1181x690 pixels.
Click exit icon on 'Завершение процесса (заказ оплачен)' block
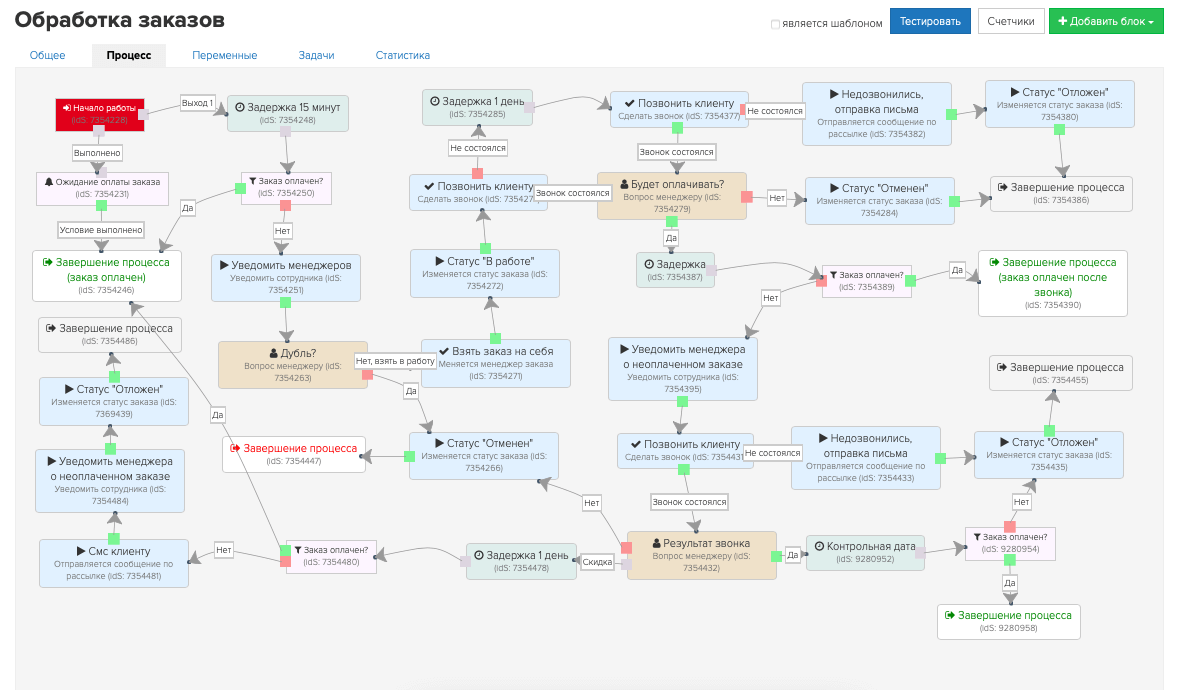(x=47, y=262)
